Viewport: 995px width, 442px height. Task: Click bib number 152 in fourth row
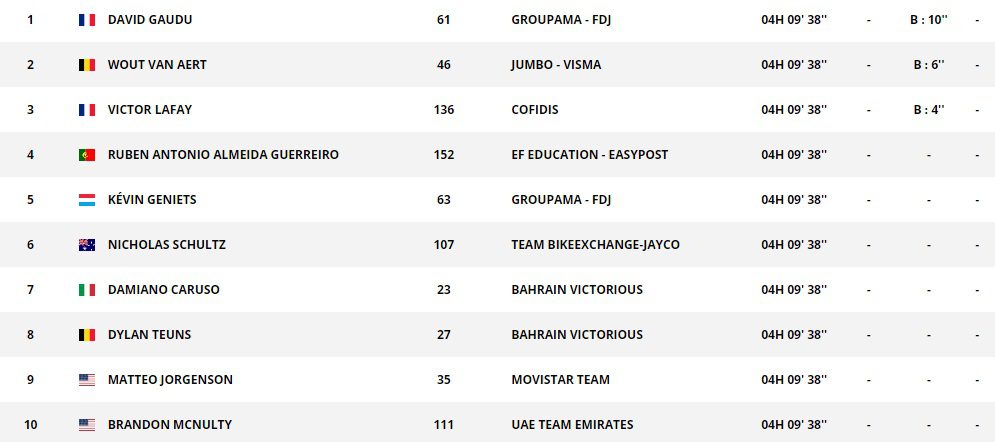(444, 155)
